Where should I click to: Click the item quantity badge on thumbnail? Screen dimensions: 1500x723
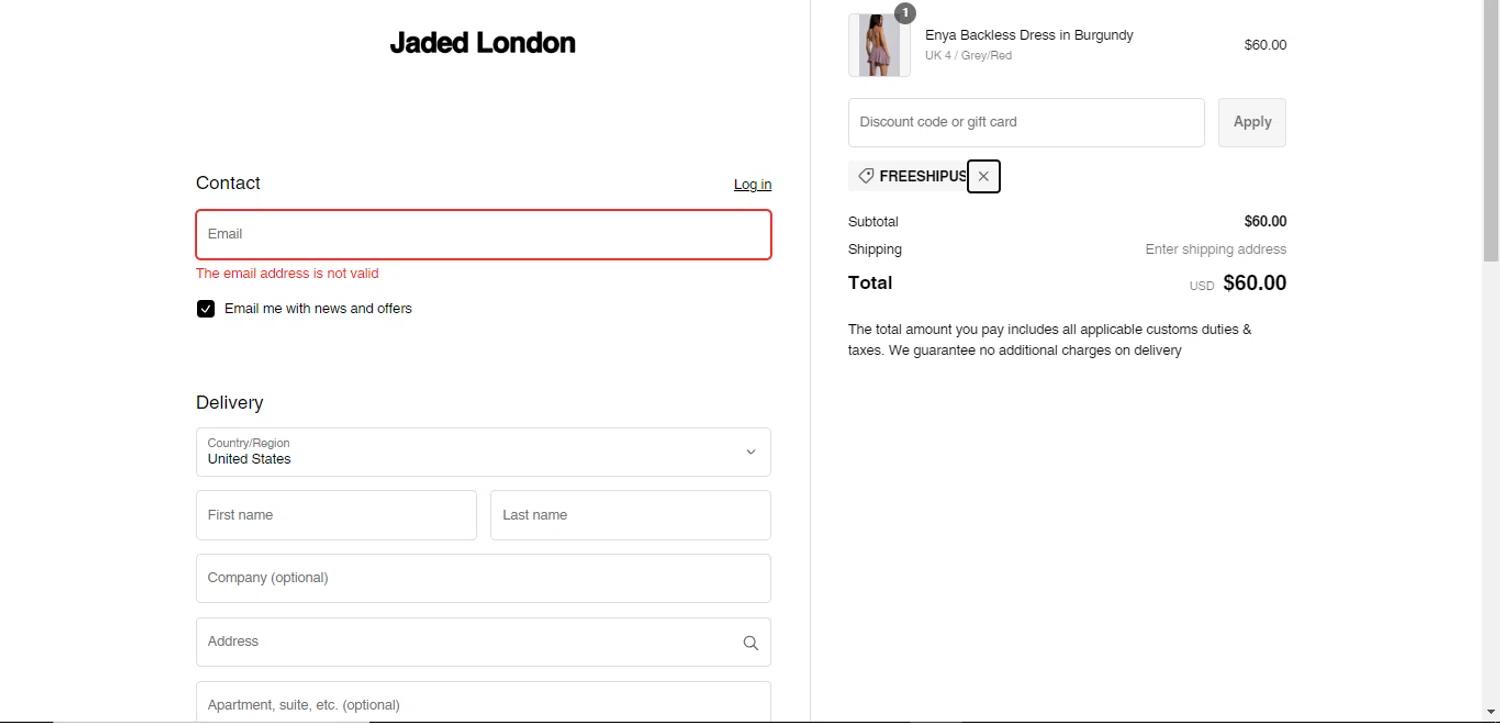point(904,13)
